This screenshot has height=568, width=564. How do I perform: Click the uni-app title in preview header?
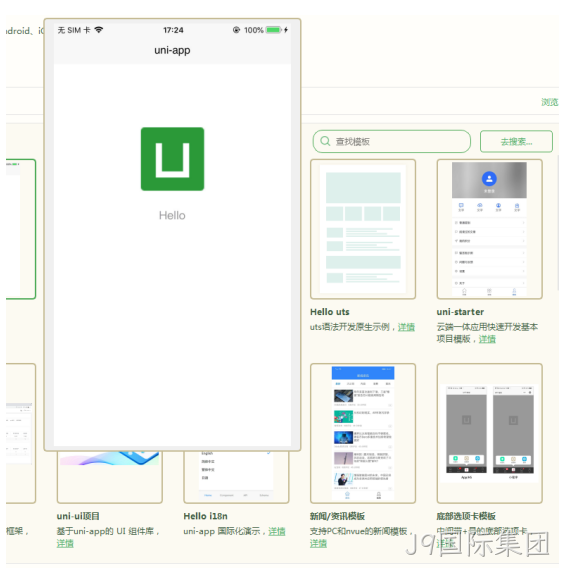coord(172,50)
